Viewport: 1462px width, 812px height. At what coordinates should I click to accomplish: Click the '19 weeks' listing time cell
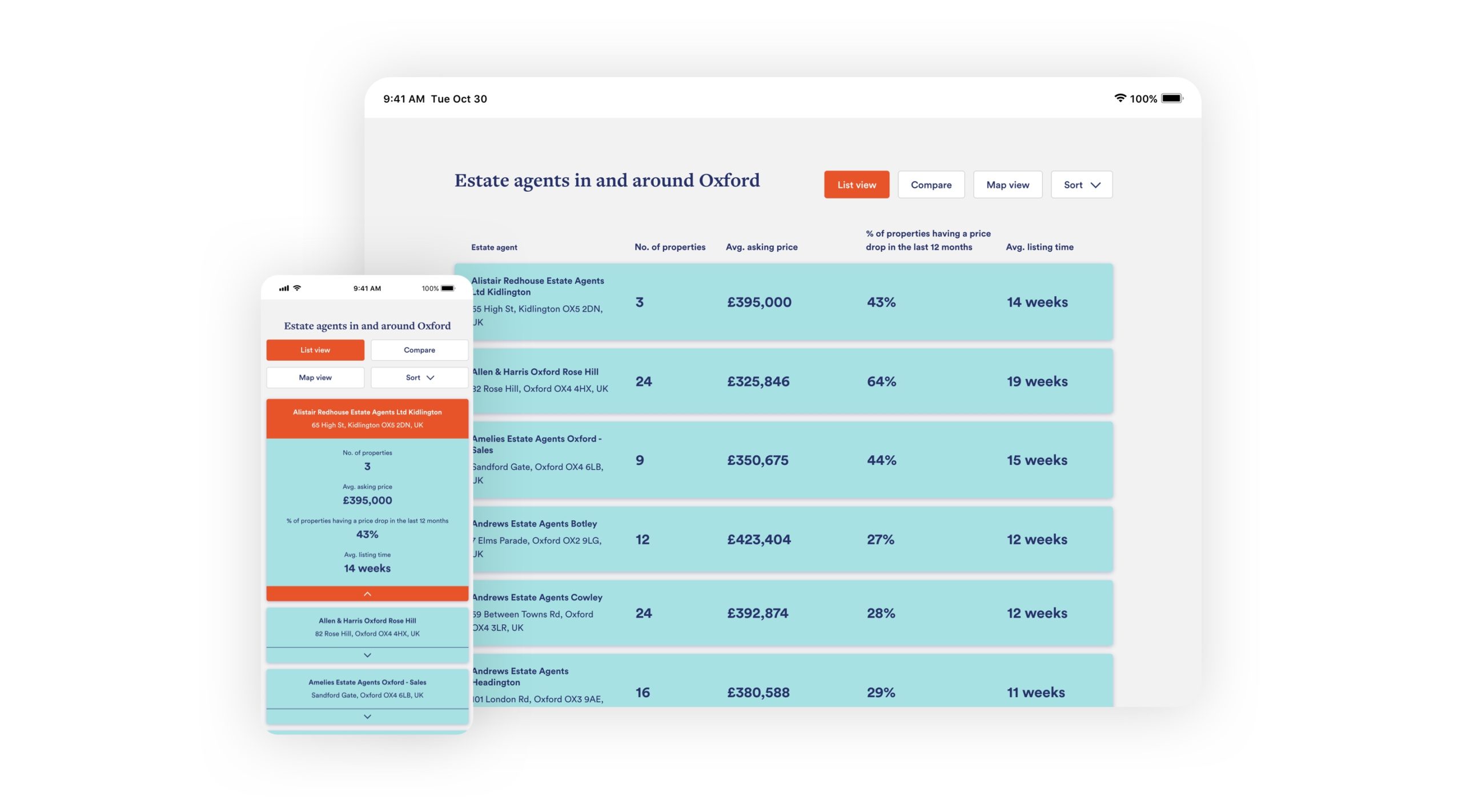click(x=1037, y=381)
